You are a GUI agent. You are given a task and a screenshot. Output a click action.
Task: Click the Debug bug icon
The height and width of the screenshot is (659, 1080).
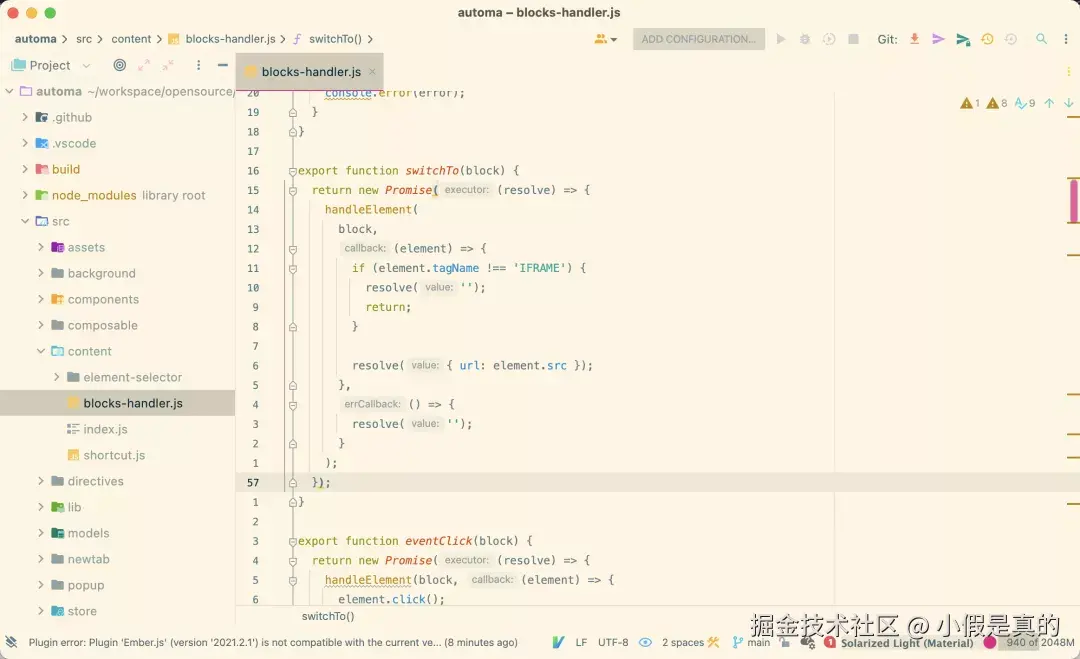coord(804,39)
